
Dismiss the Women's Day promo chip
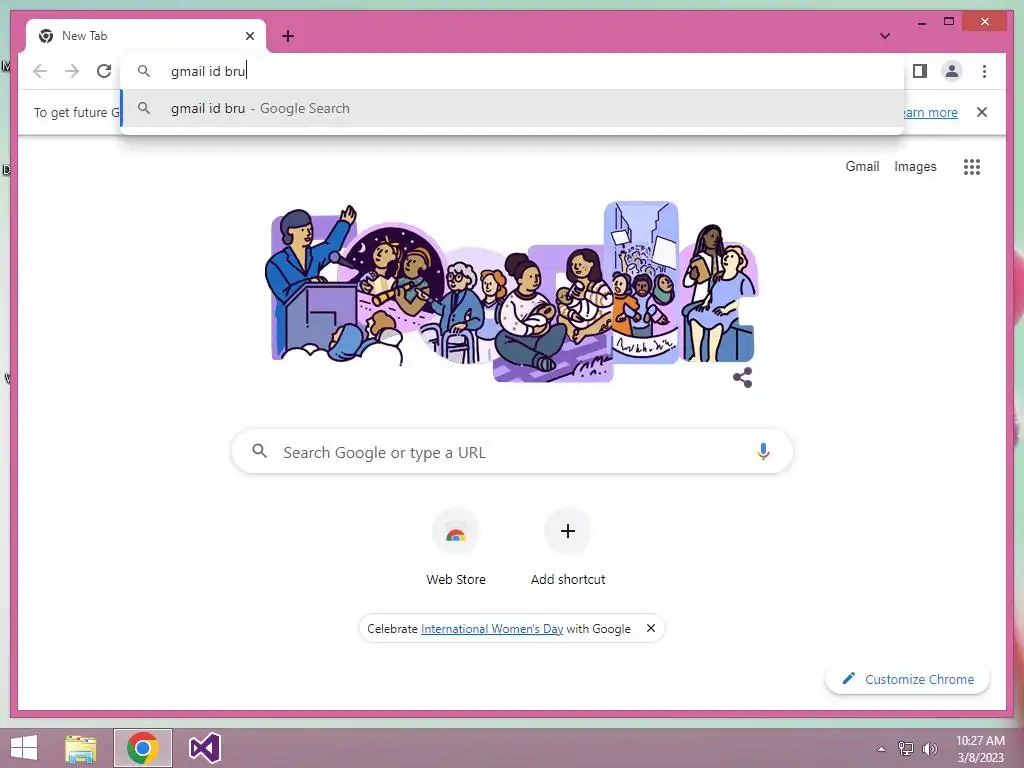click(650, 628)
